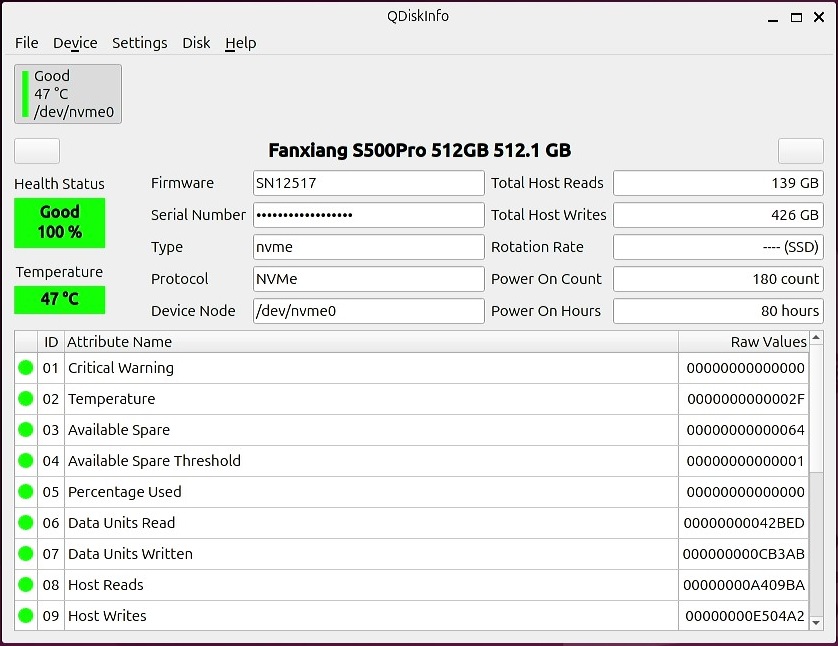Viewport: 838px width, 646px height.
Task: Minimize the QDiskInfo window
Action: pos(773,18)
